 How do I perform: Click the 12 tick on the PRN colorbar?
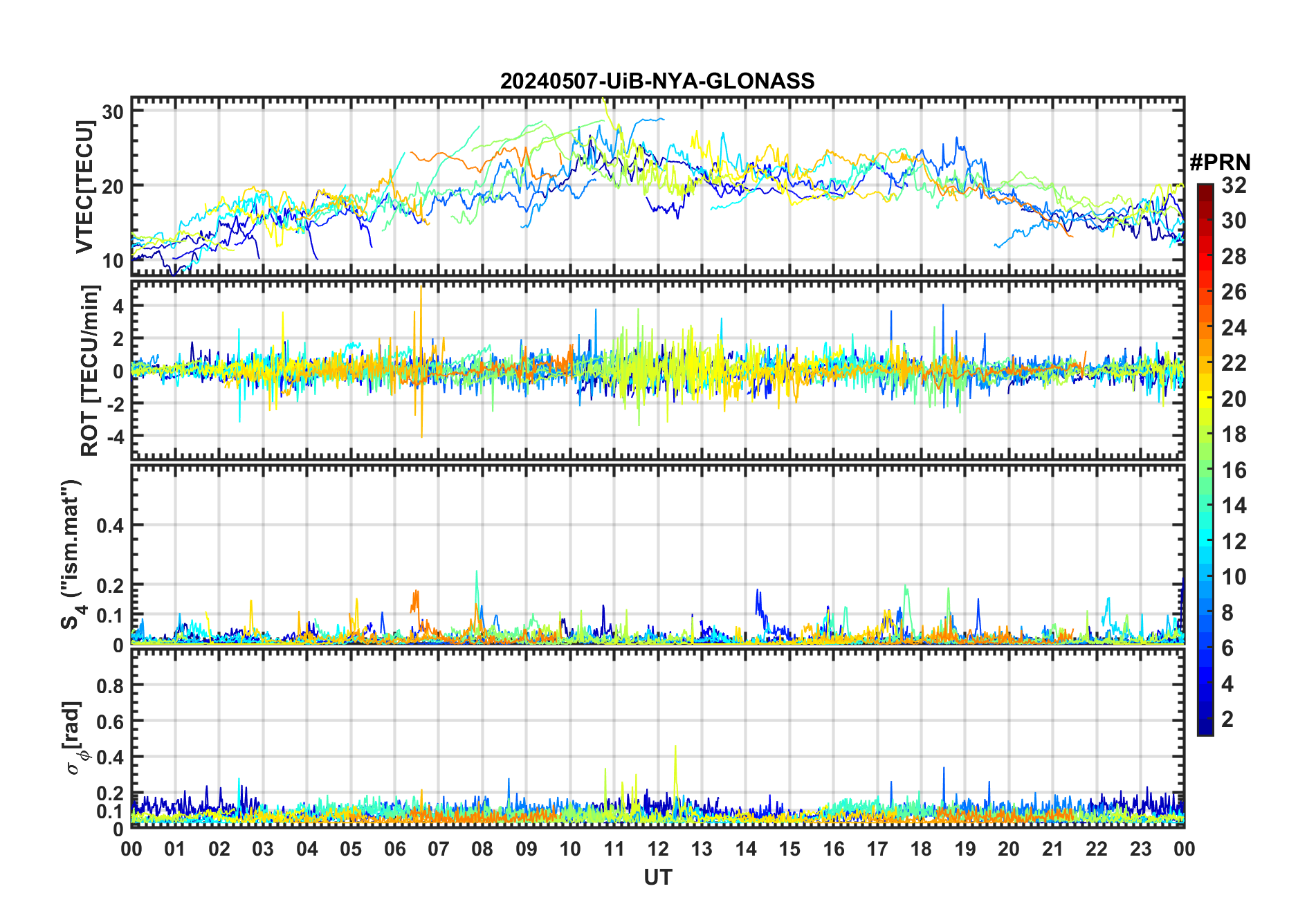tap(1234, 542)
